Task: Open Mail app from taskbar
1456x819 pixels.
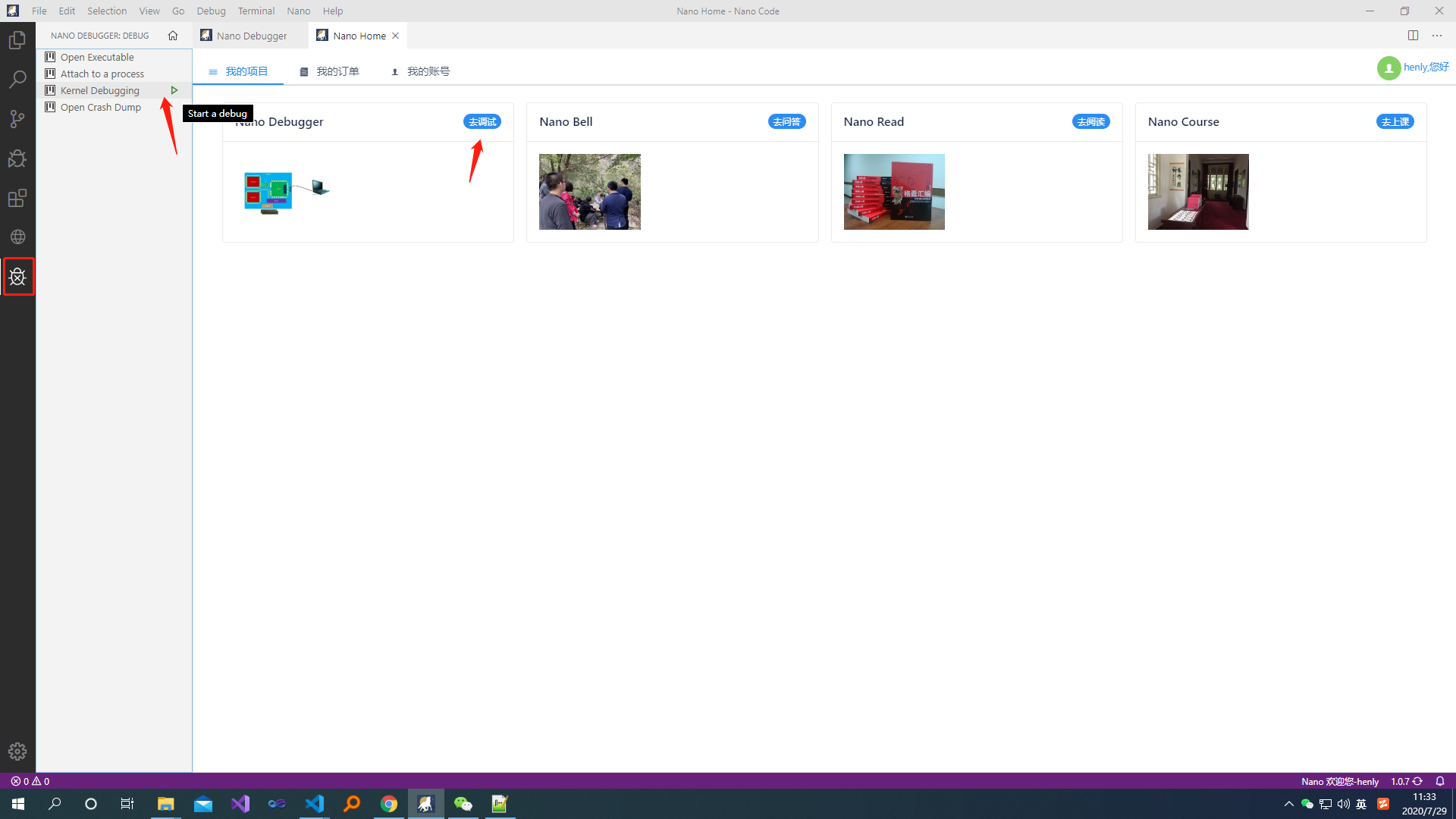Action: tap(202, 804)
